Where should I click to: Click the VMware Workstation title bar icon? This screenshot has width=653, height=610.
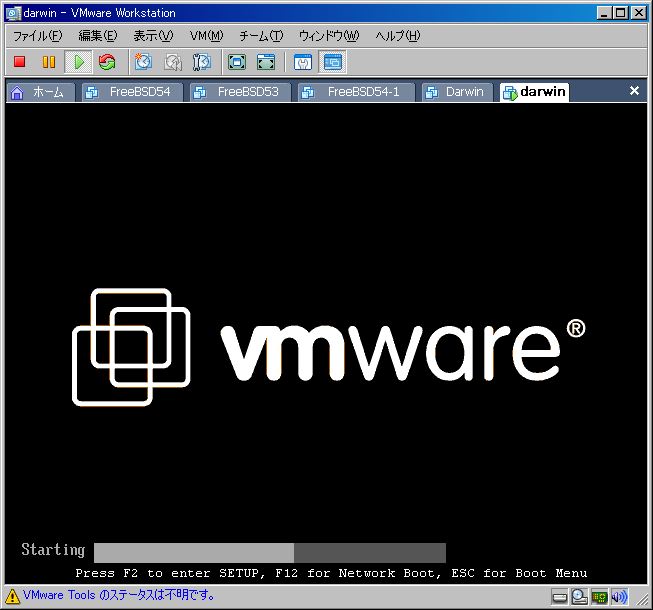click(x=13, y=13)
